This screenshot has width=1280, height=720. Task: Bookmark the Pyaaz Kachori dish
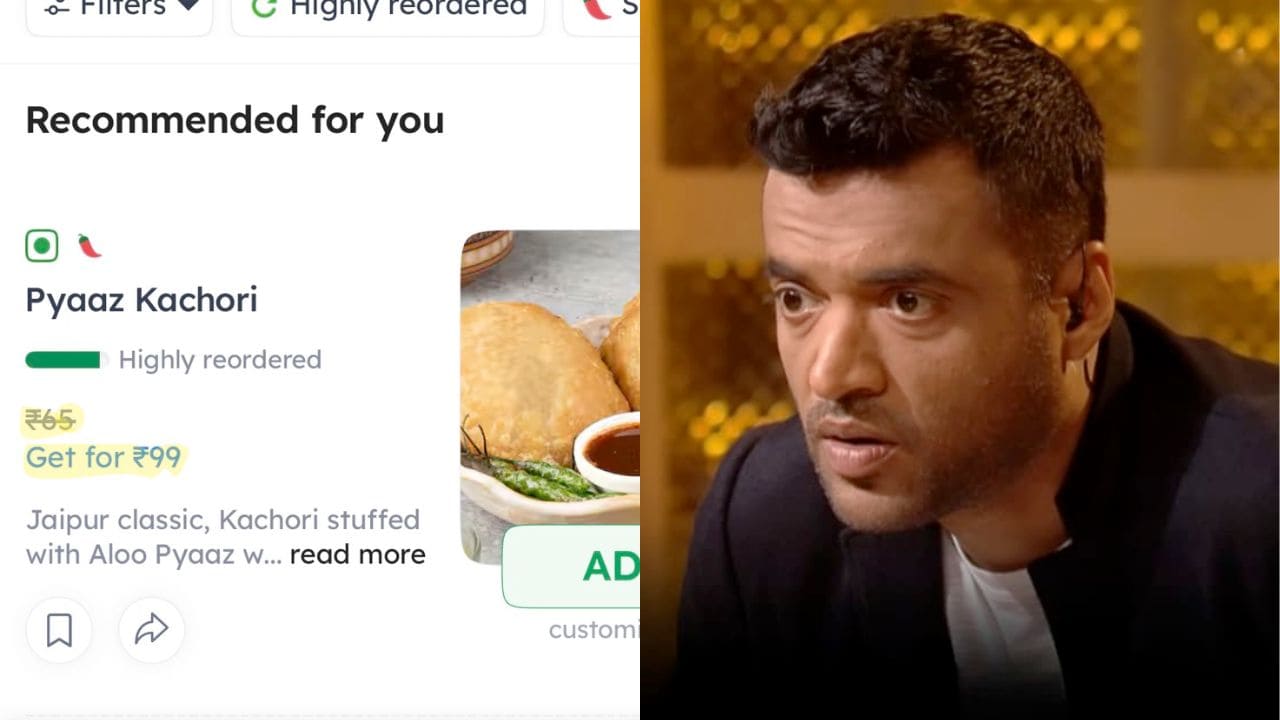click(59, 630)
